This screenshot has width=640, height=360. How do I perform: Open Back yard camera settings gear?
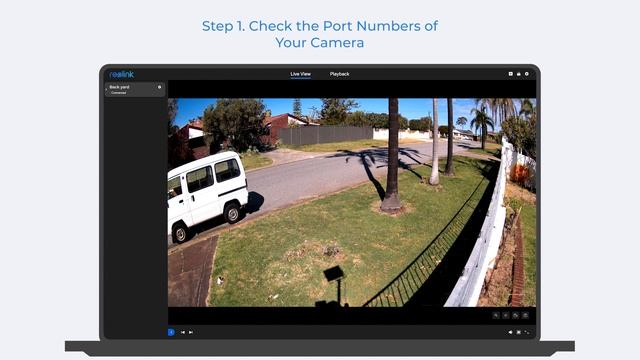[160, 87]
